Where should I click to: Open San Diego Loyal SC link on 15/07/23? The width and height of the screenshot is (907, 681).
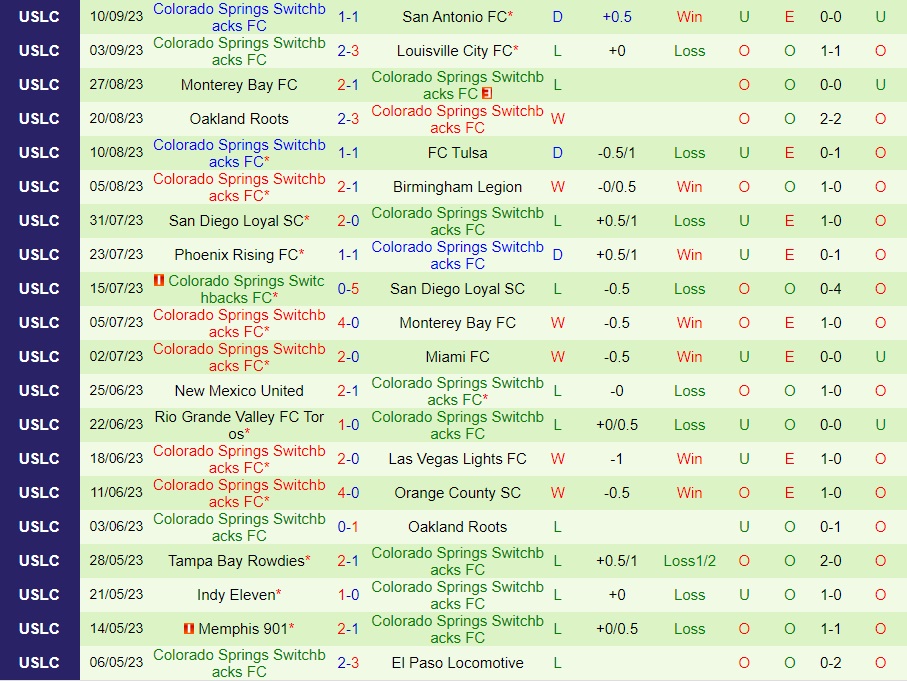point(457,289)
